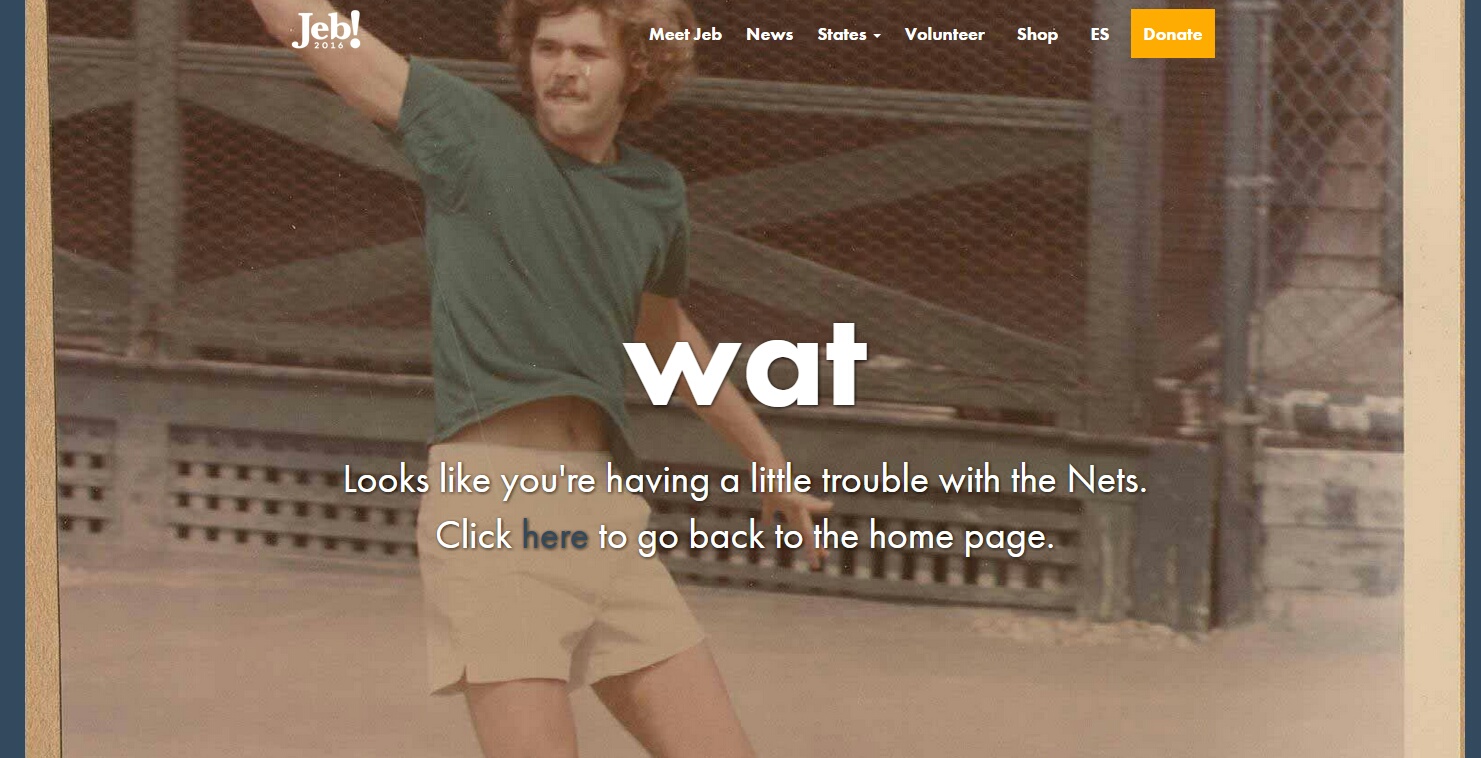
Task: Follow the 'here' link to home page
Action: [554, 537]
